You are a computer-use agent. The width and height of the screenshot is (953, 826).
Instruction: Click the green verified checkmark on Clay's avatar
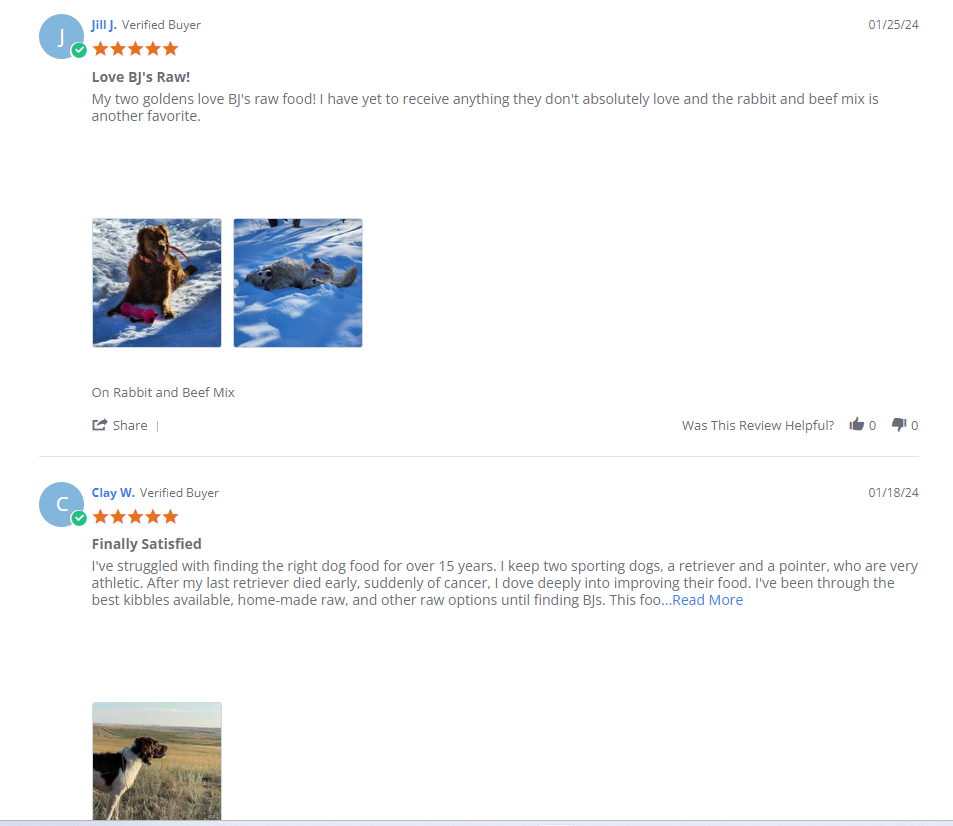(79, 518)
